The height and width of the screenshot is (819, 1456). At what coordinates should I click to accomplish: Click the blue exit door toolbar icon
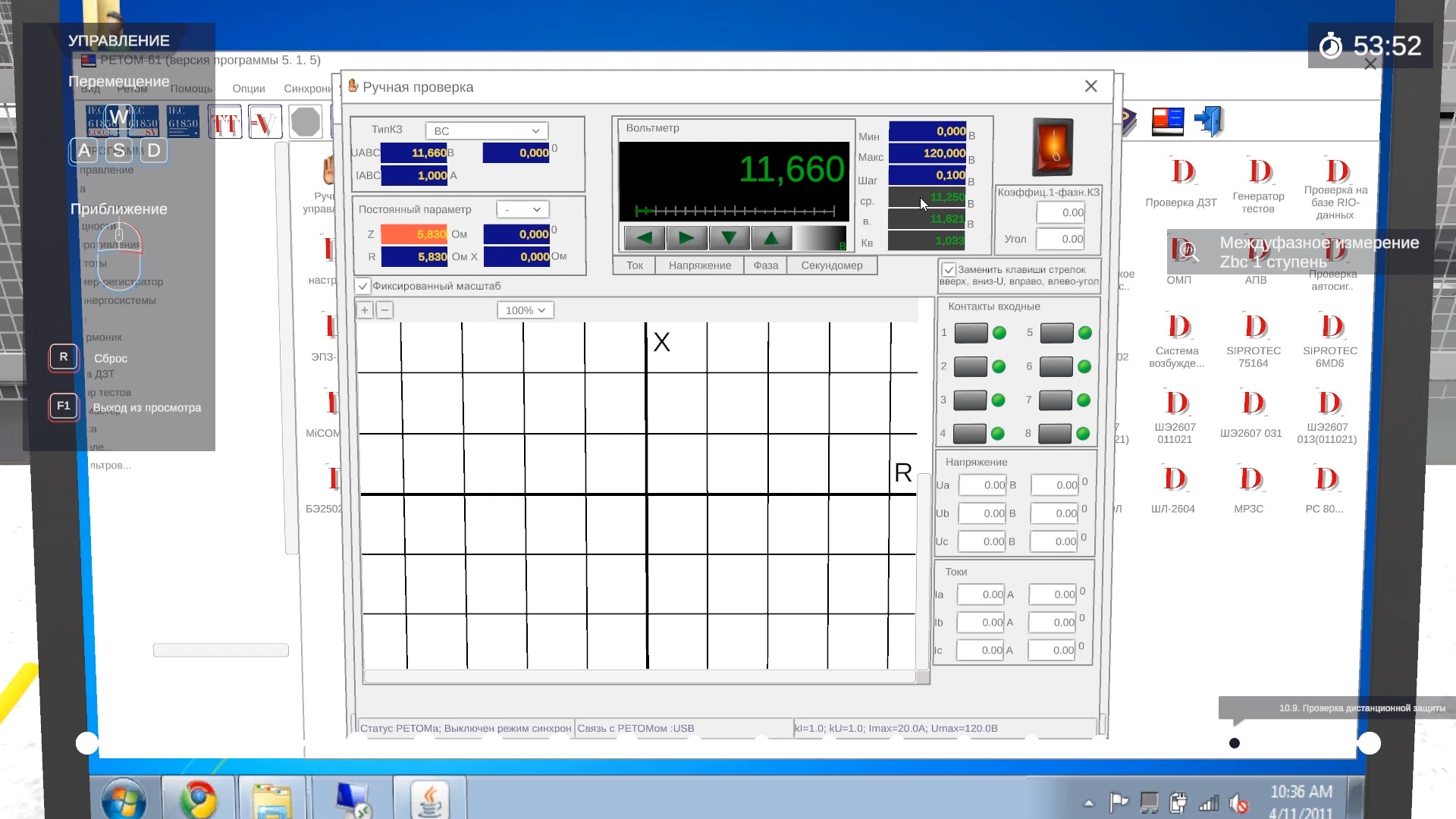pos(1208,121)
